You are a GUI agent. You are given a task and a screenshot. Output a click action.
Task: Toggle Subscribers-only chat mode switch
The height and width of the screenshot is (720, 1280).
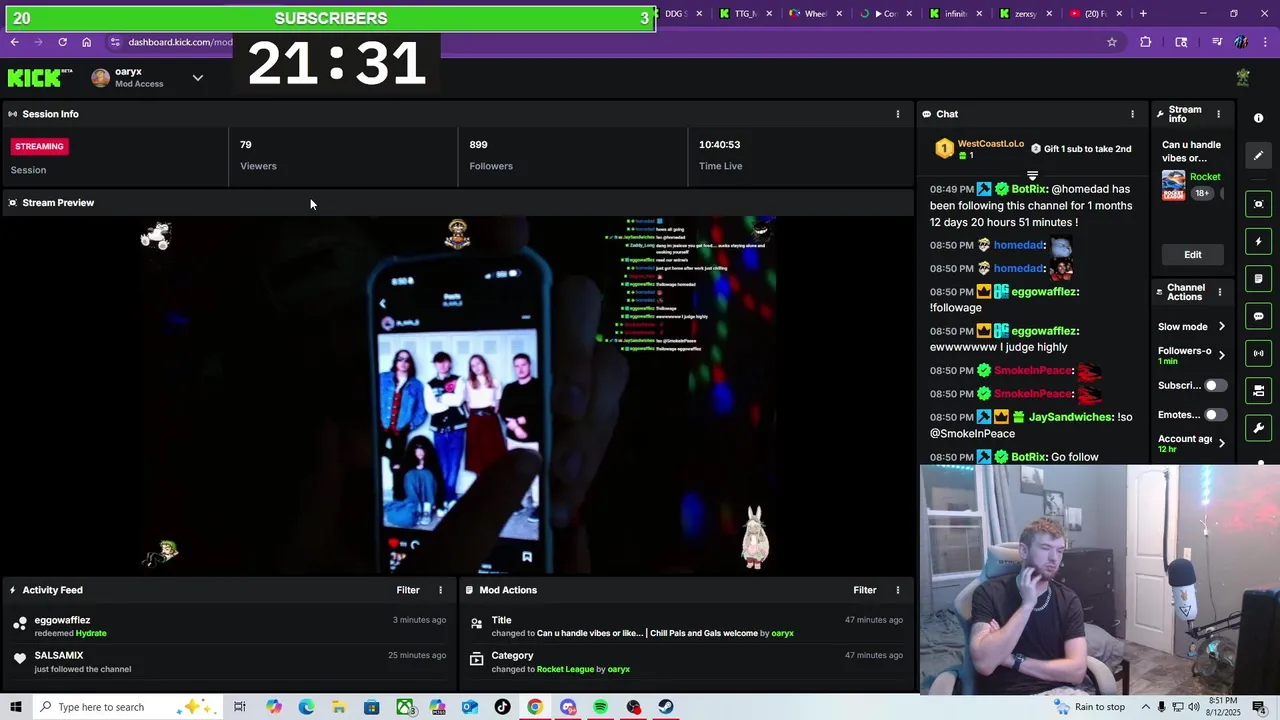[1215, 385]
